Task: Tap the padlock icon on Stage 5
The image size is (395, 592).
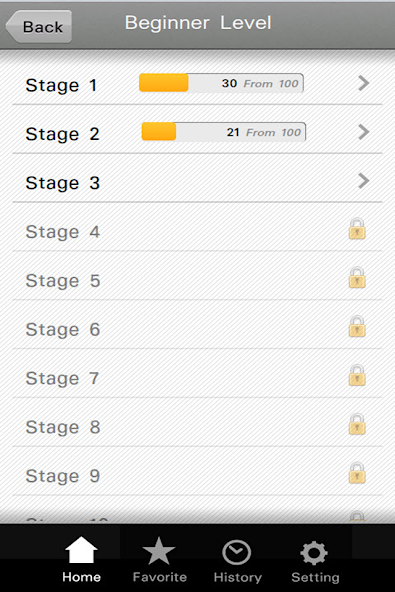Action: point(357,278)
